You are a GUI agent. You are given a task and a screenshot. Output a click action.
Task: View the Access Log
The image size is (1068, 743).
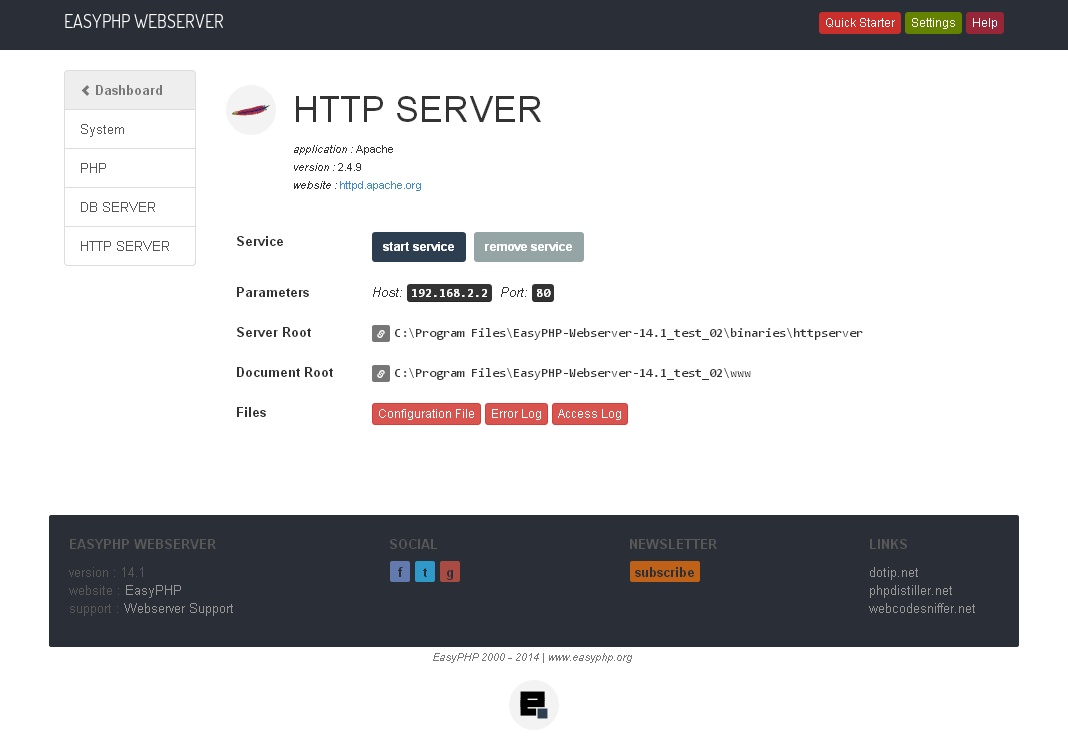click(x=590, y=413)
